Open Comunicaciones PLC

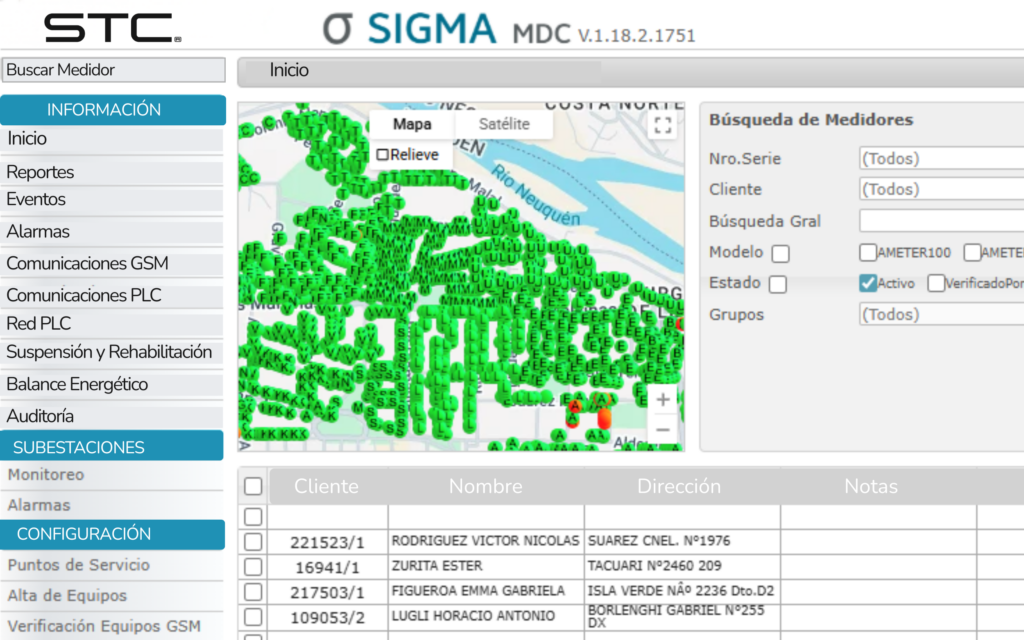tap(112, 296)
